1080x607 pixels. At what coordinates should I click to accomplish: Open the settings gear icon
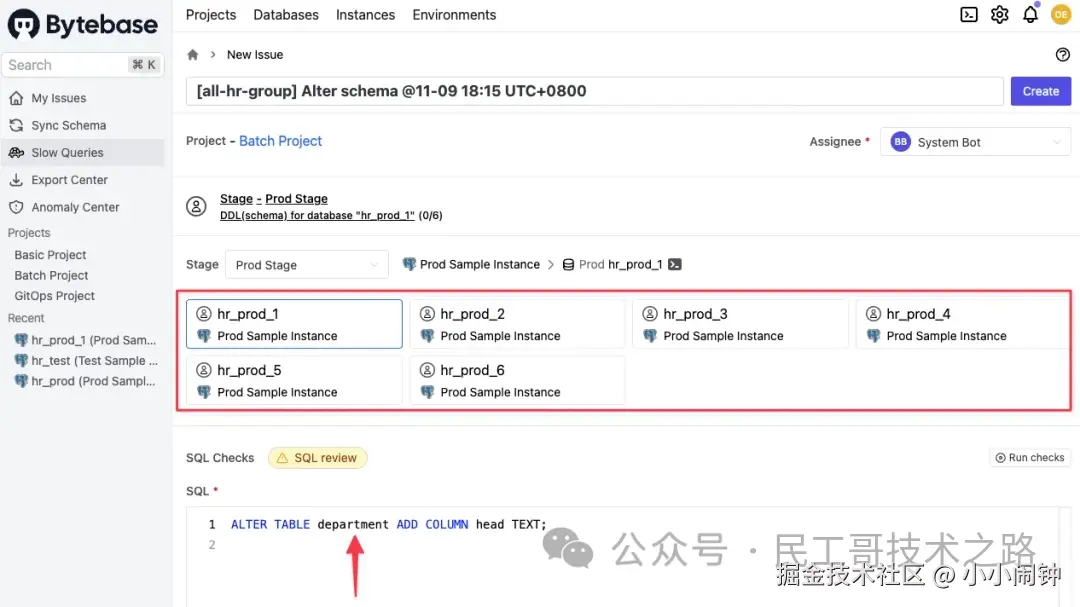pos(999,14)
